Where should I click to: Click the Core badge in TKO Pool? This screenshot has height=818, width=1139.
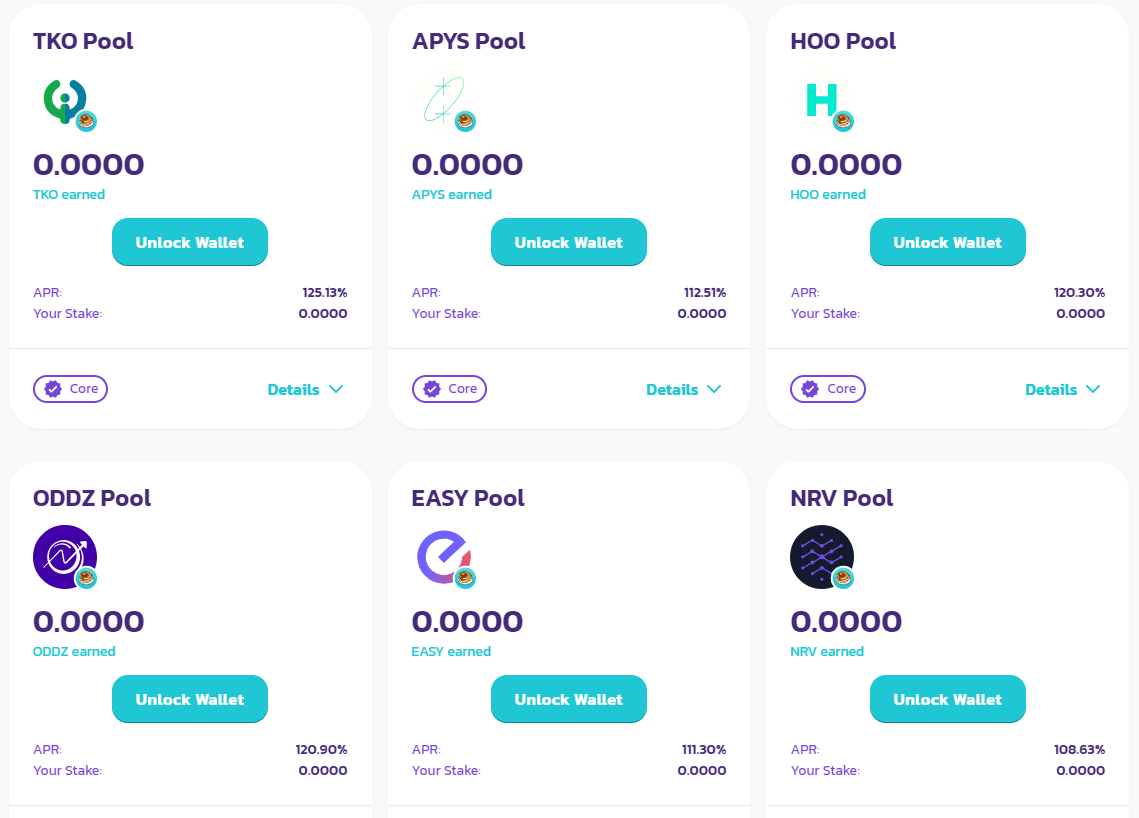click(70, 389)
